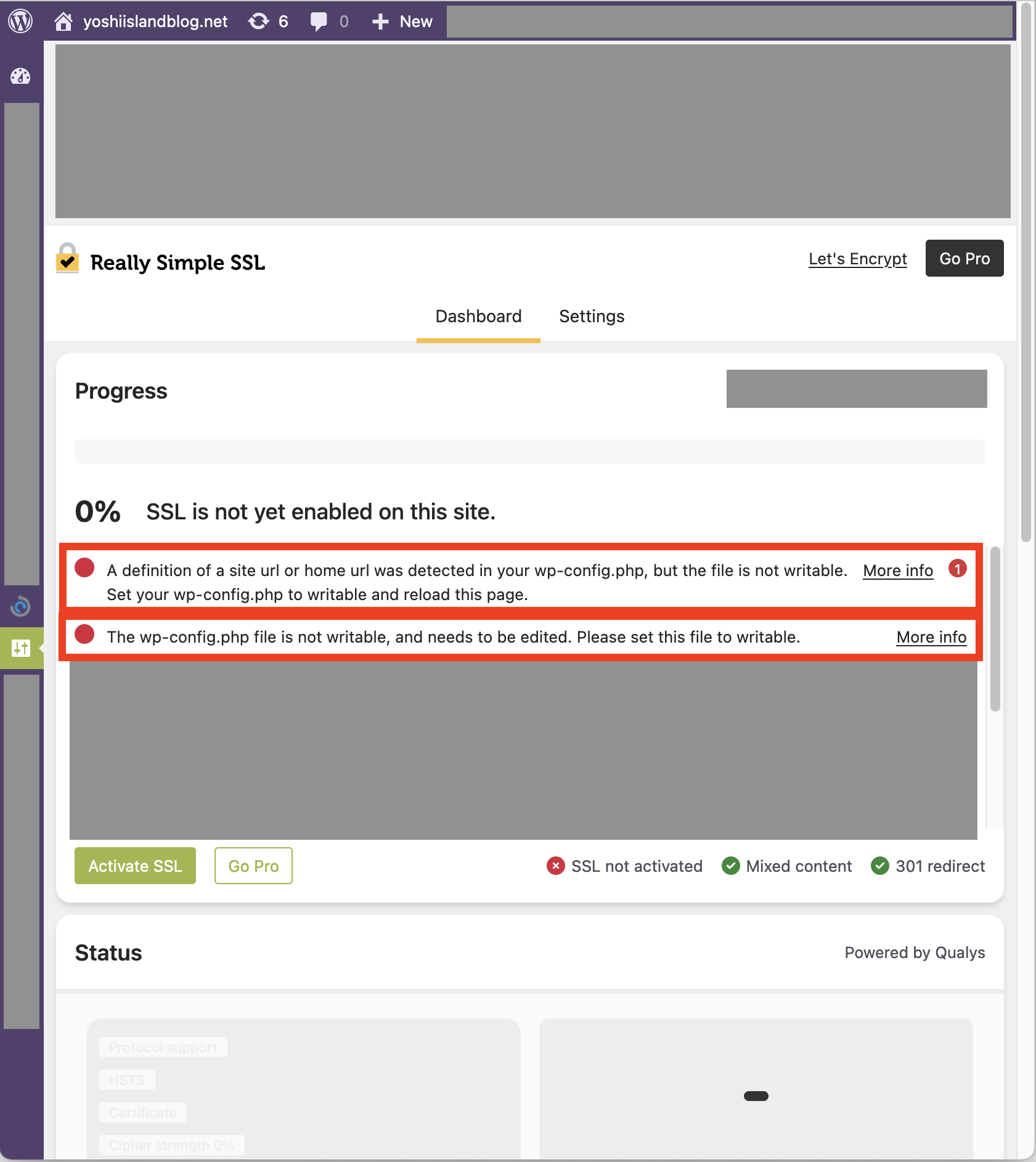Click the plus New content icon
Viewport: 1036px width, 1162px height.
click(380, 22)
